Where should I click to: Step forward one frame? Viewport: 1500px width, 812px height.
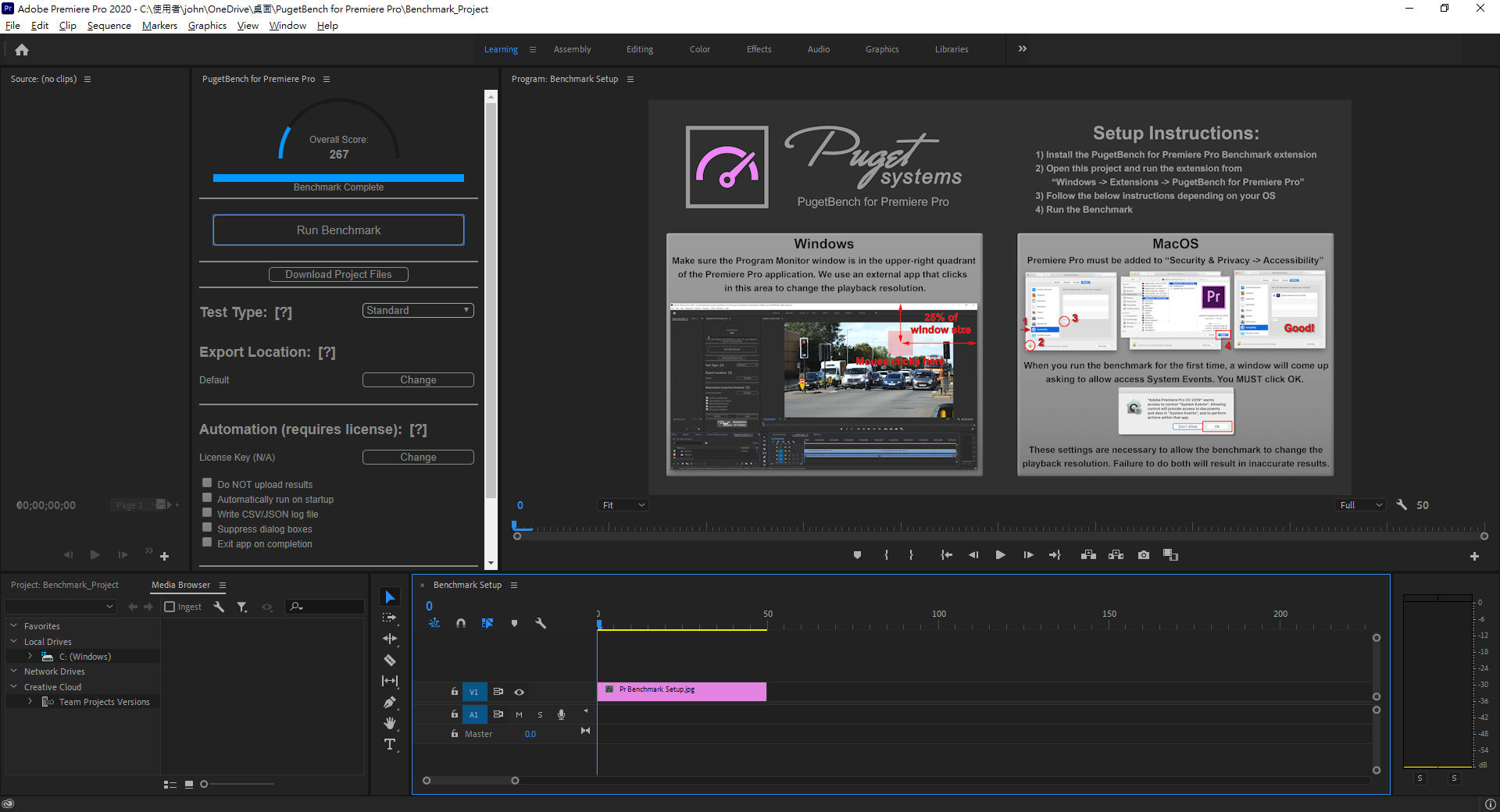pyautogui.click(x=1028, y=555)
